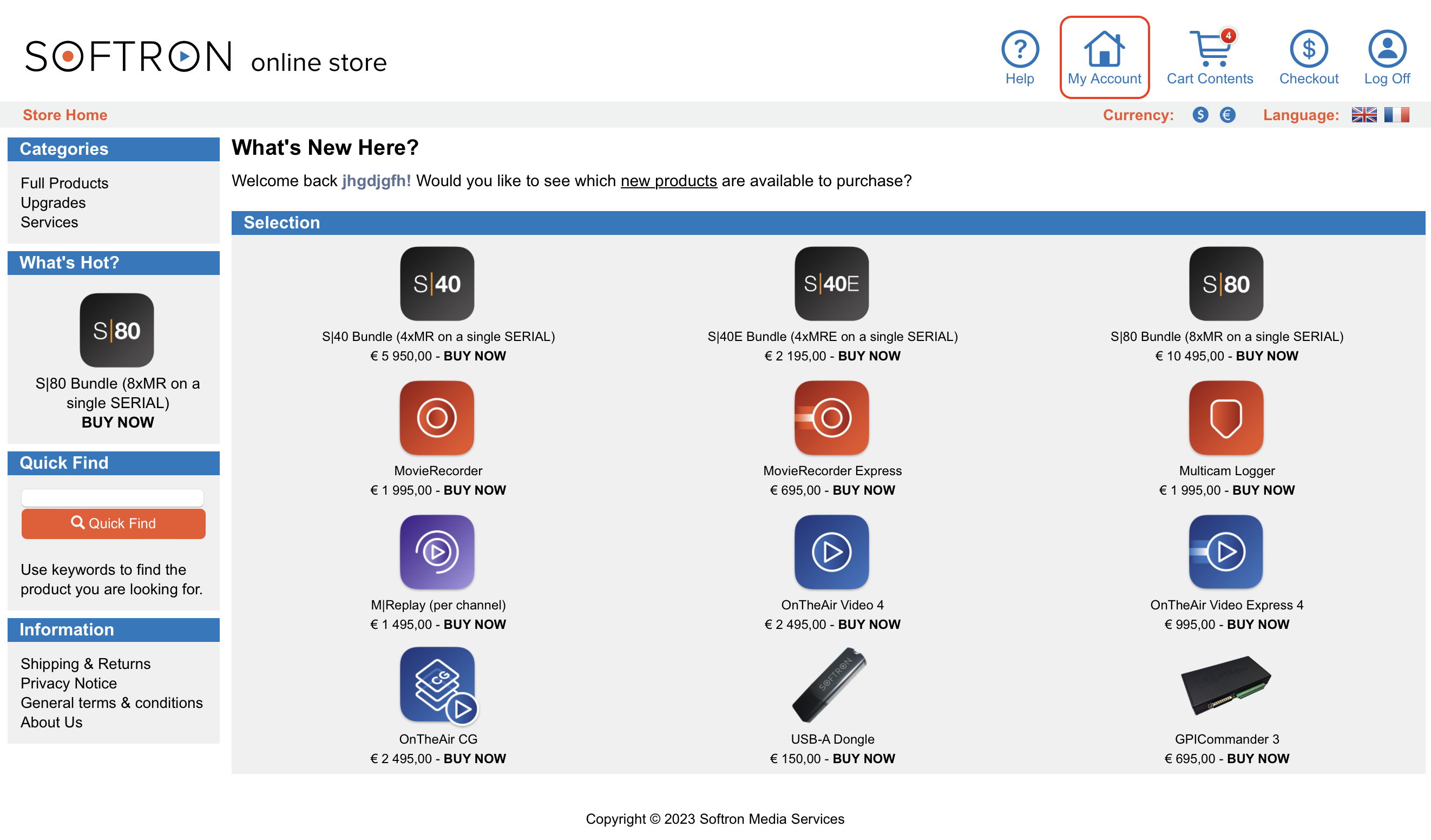1431x840 pixels.
Task: Click the Cart Contents icon
Action: coord(1209,47)
